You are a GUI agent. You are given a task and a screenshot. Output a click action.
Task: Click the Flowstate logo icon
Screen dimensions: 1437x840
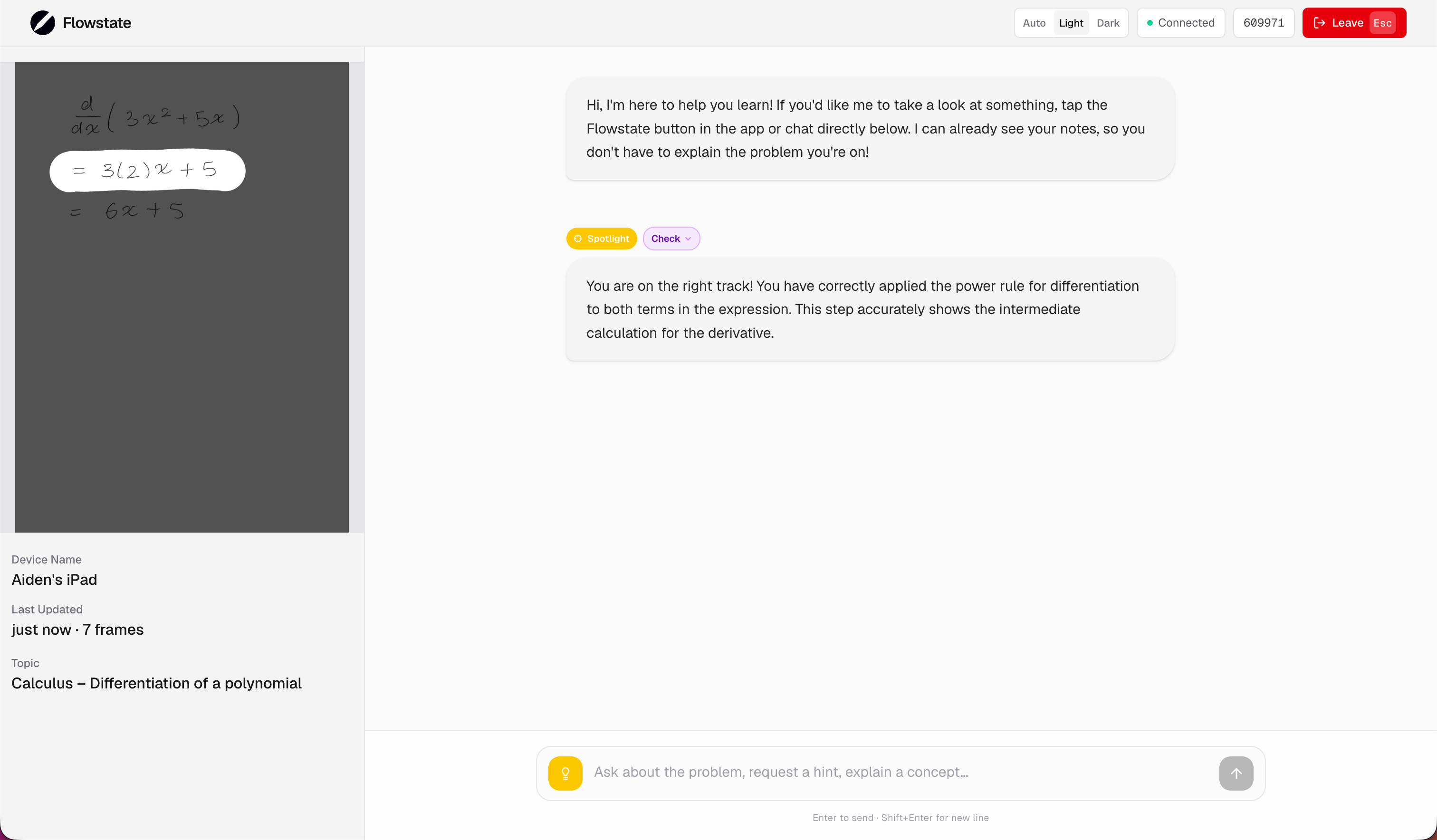[42, 23]
